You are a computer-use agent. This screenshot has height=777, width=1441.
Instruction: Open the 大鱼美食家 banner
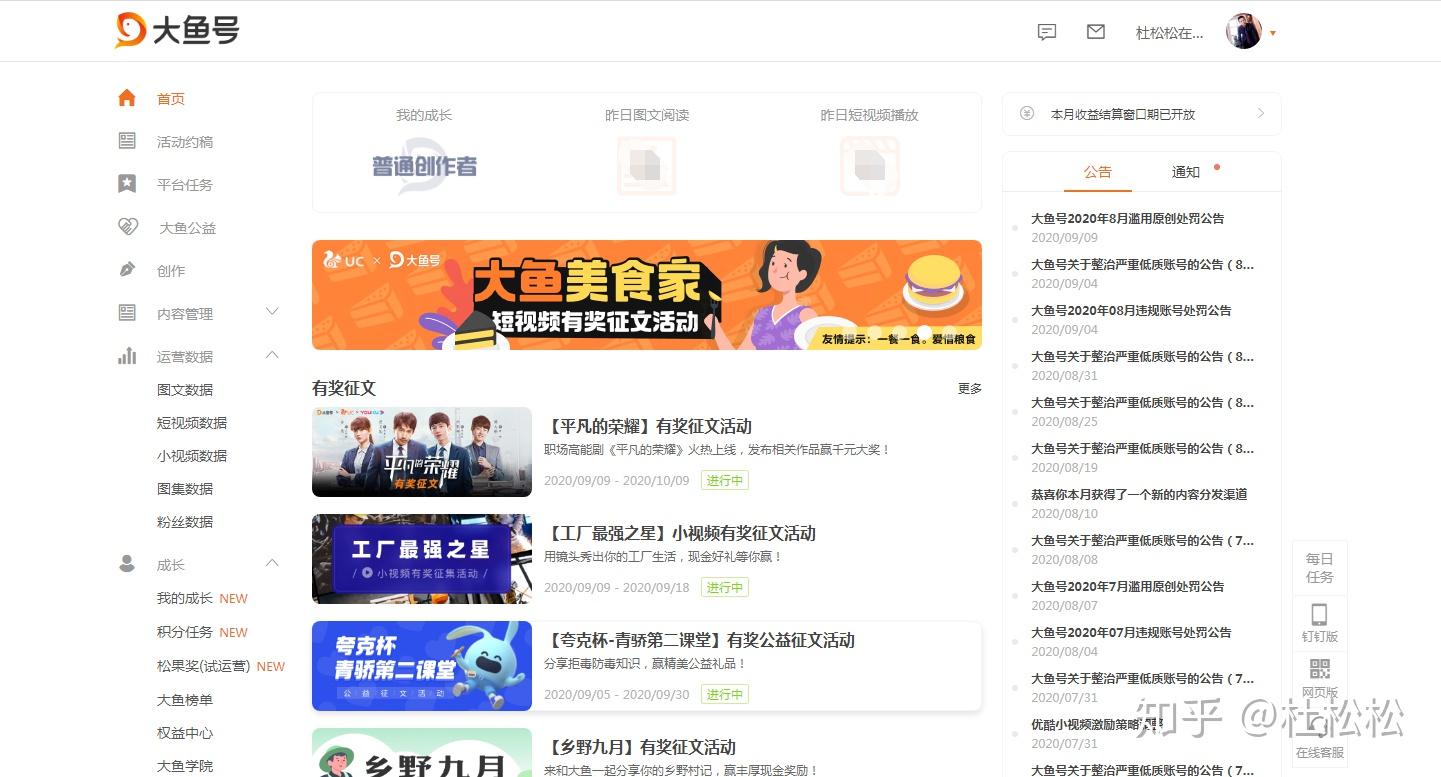point(647,295)
